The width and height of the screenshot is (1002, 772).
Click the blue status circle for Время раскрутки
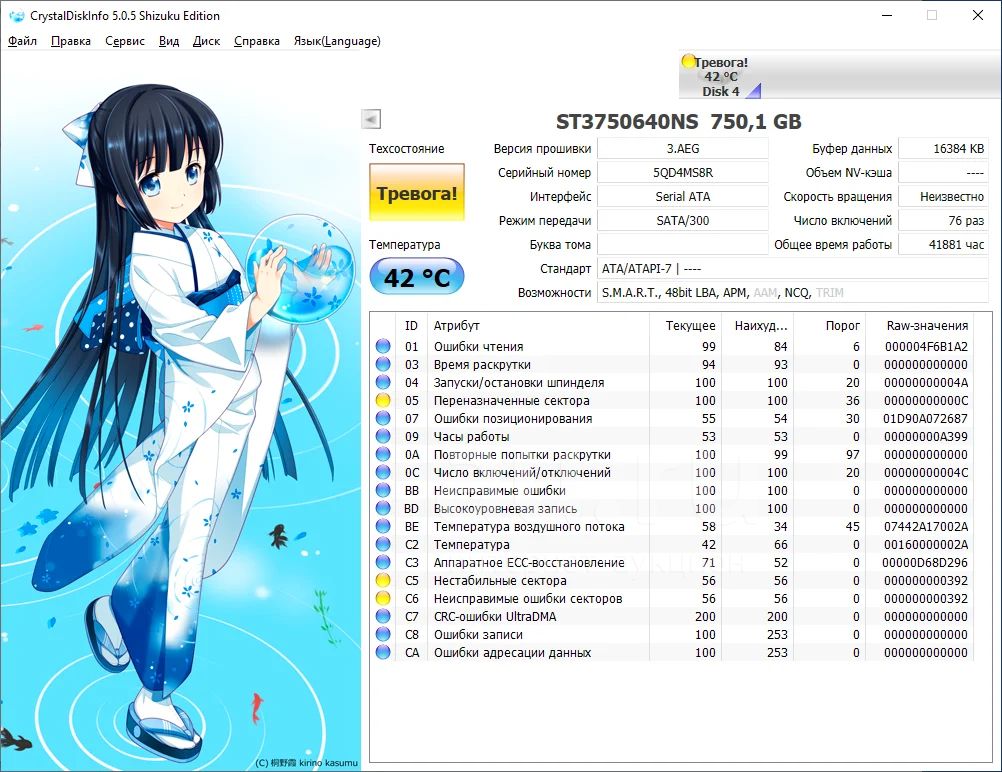pos(383,364)
